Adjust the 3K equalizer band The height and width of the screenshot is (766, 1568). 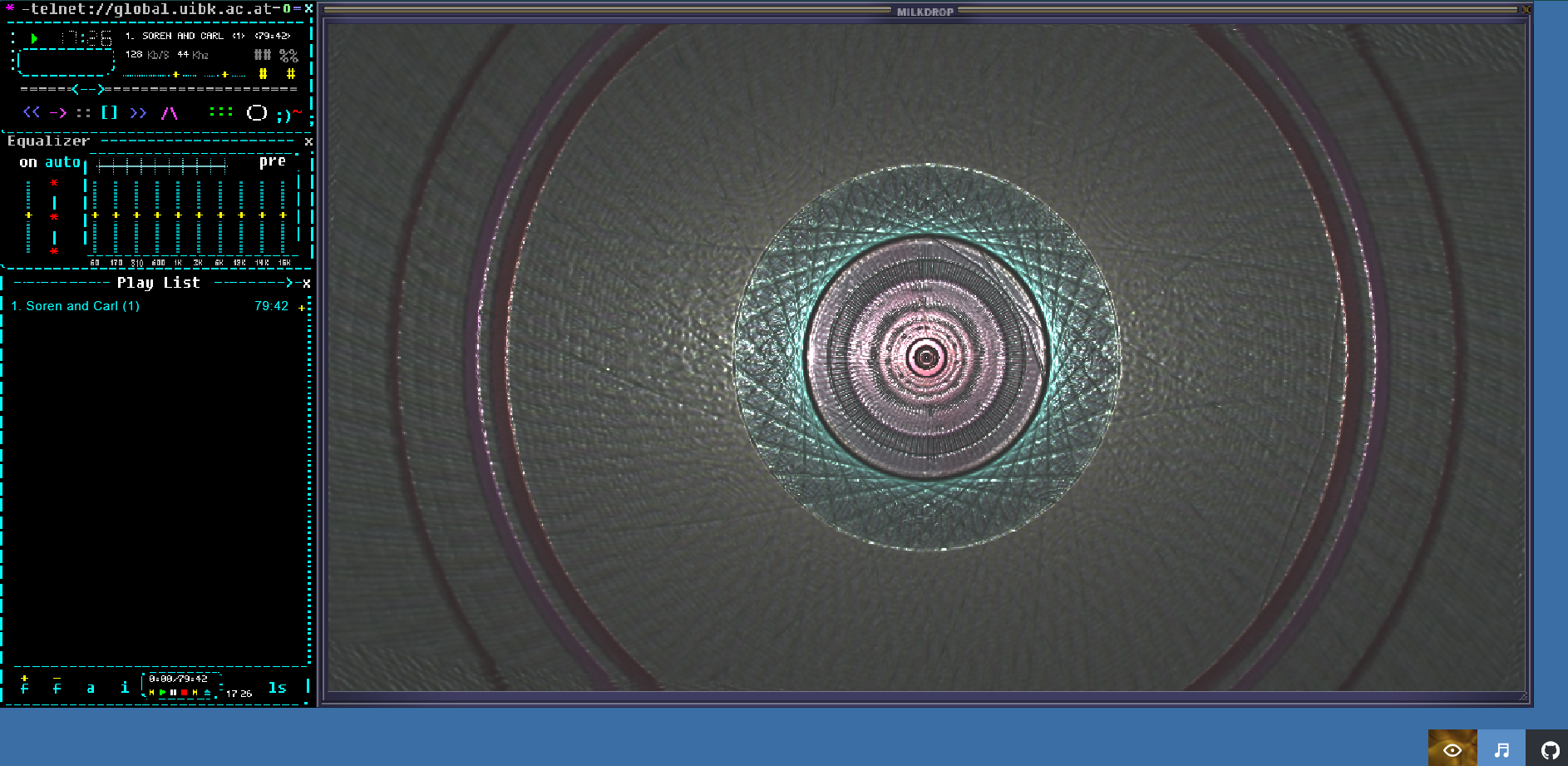[199, 215]
